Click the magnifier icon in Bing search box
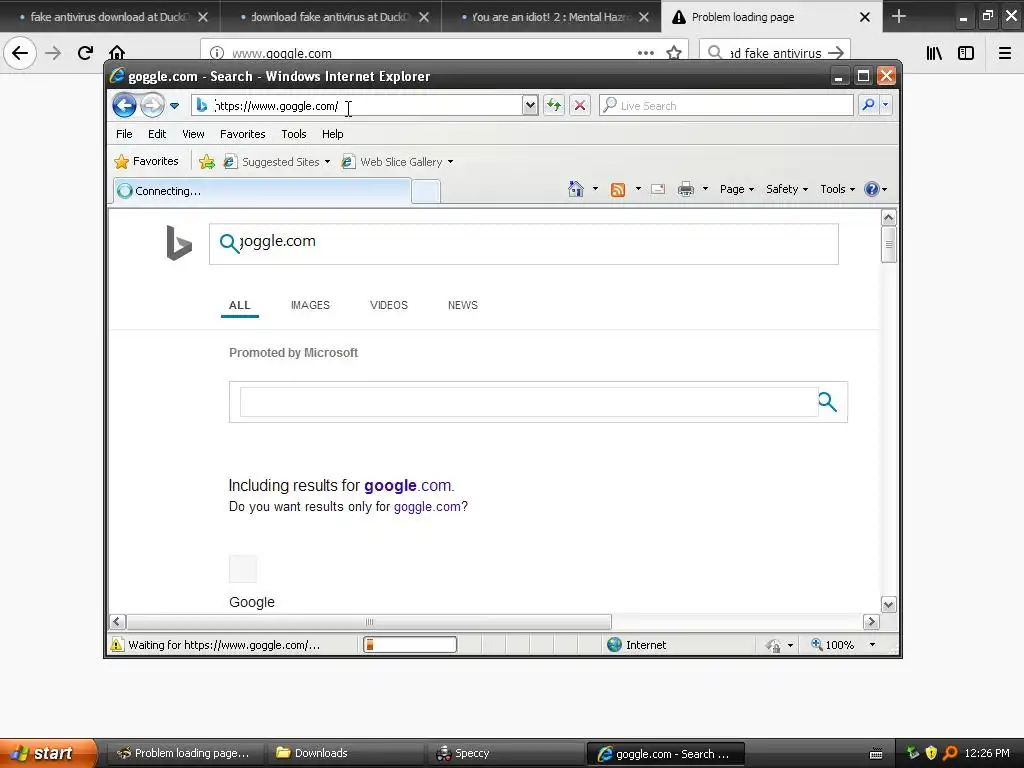1024x768 pixels. (229, 243)
